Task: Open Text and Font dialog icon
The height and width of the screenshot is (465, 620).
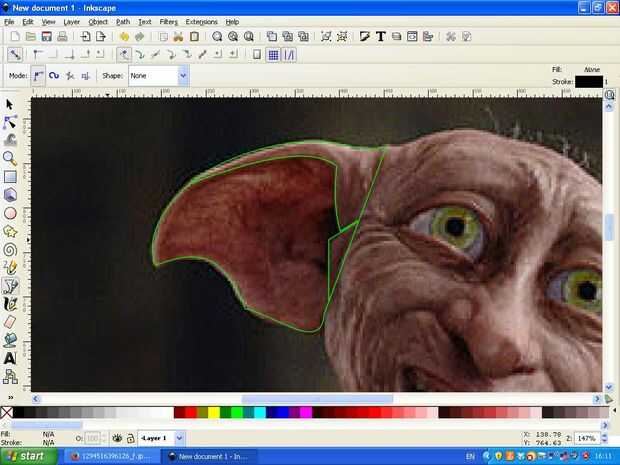Action: click(381, 37)
